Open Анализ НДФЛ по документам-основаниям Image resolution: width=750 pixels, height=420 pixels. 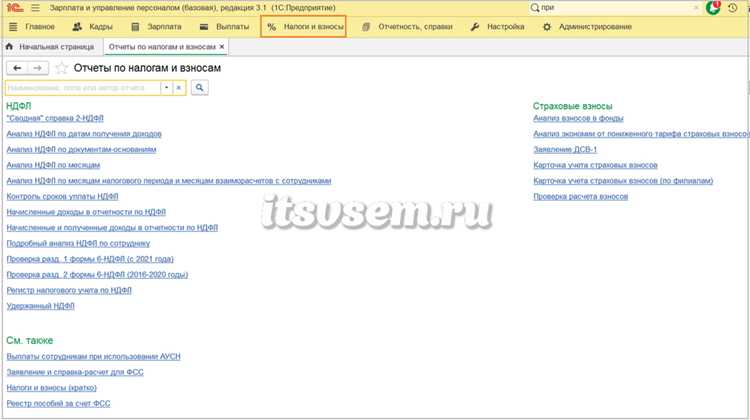pos(81,150)
